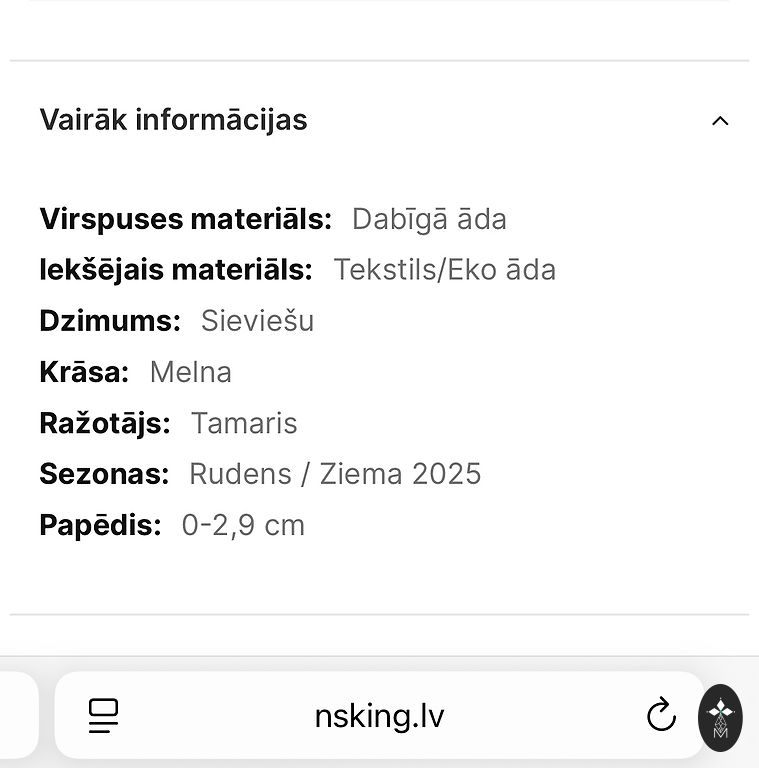Collapse the Vairāk informācijas section chevron

720,121
